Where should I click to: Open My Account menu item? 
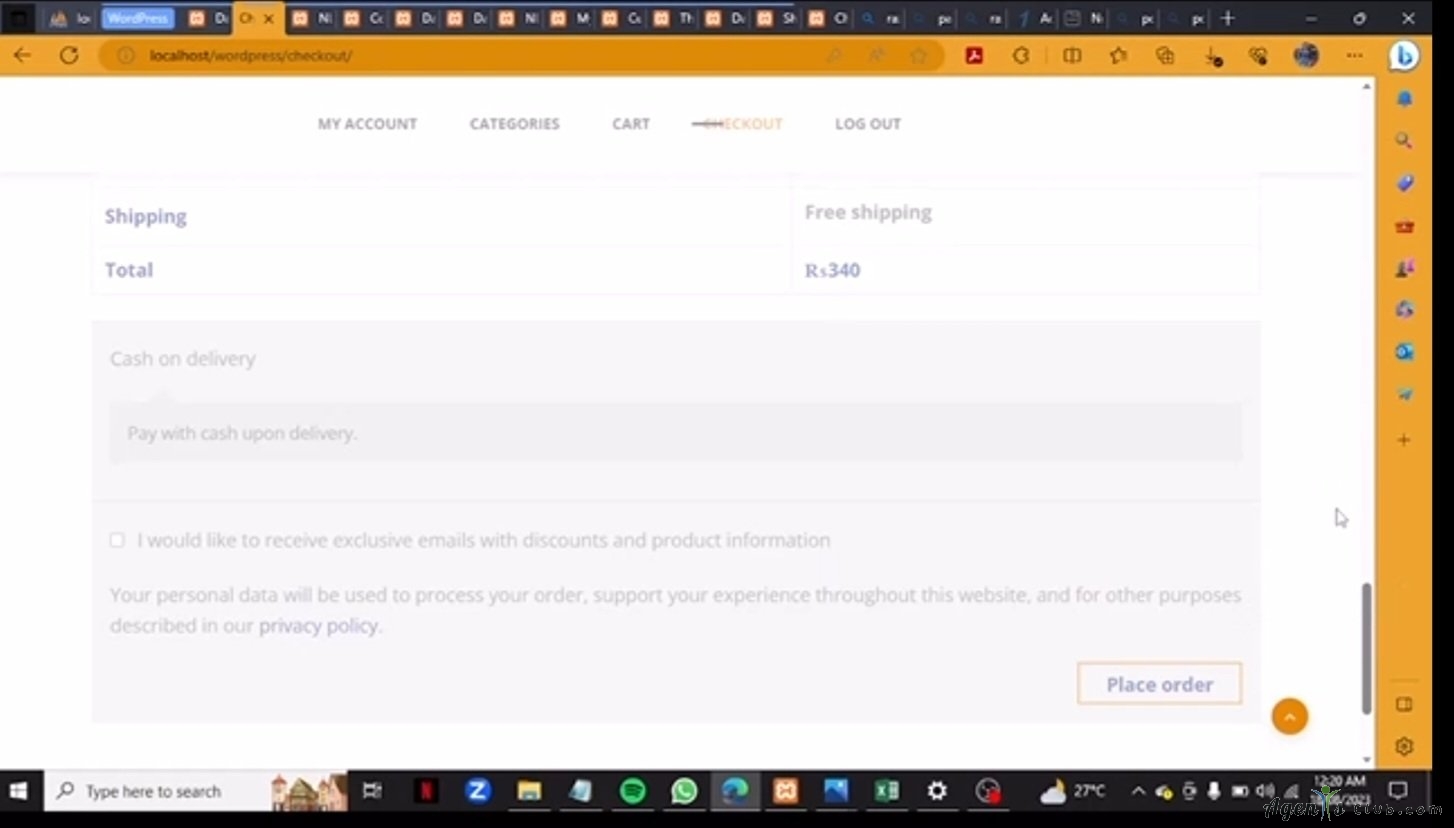pos(367,124)
